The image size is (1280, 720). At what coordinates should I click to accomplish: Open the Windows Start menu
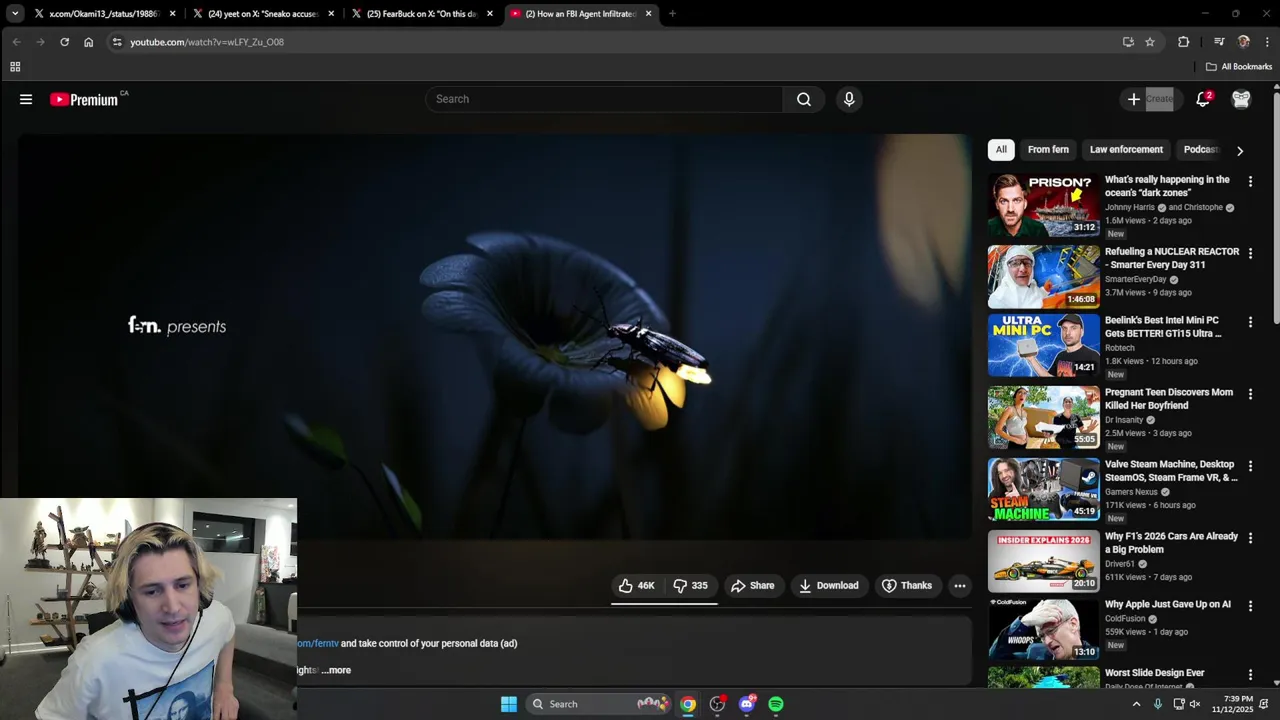(x=509, y=704)
